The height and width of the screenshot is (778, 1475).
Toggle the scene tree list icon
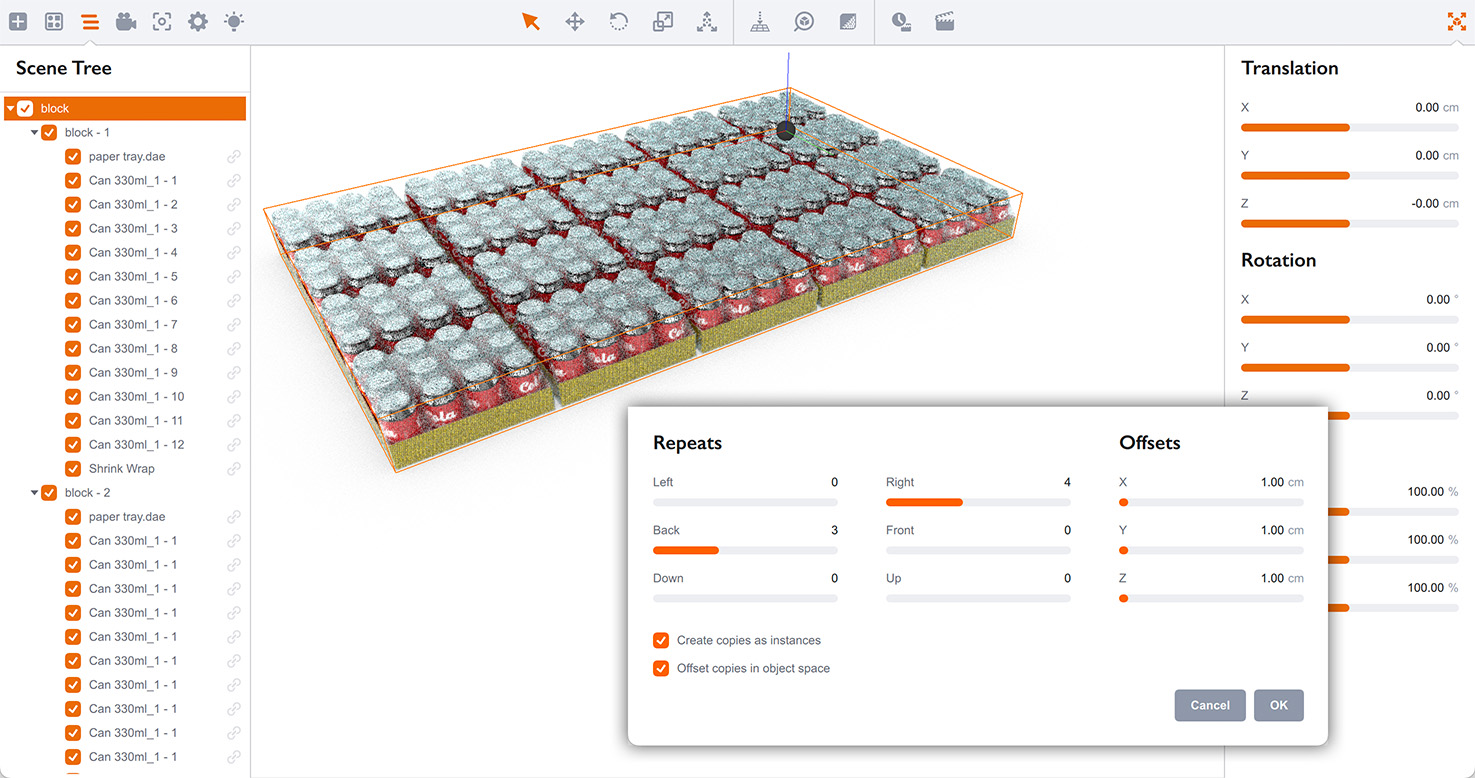(x=90, y=21)
